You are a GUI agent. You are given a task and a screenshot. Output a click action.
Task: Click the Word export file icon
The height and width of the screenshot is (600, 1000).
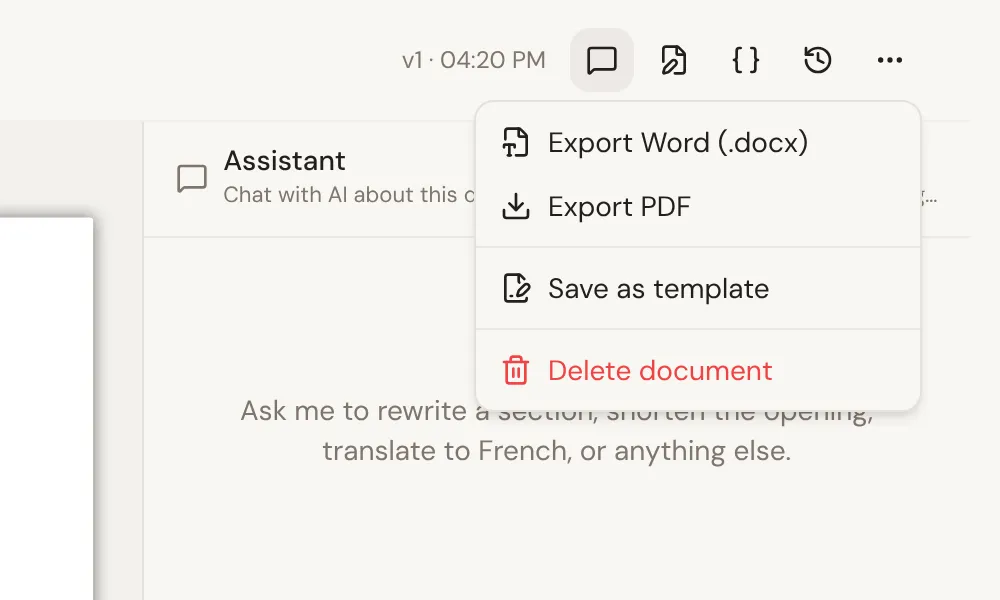point(515,142)
